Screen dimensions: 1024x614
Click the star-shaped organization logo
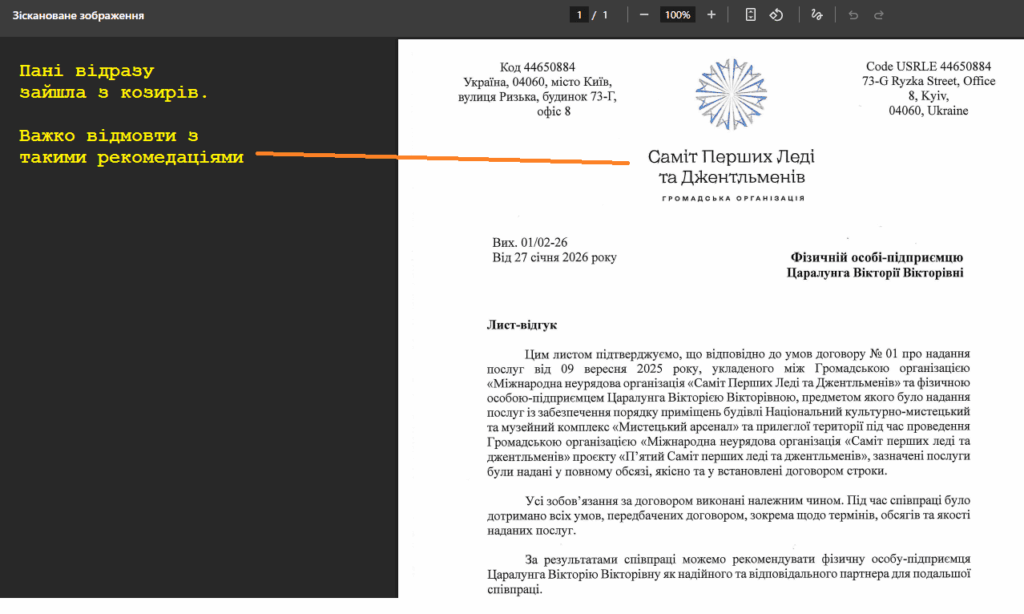point(731,98)
